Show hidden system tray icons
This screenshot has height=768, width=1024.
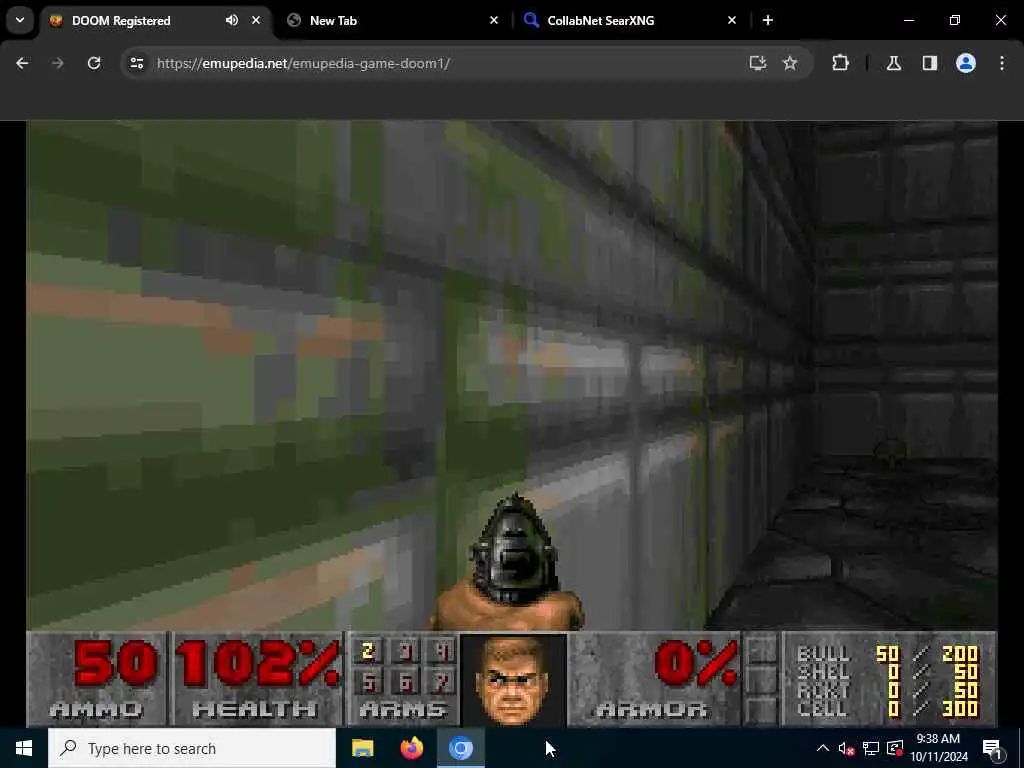point(823,748)
